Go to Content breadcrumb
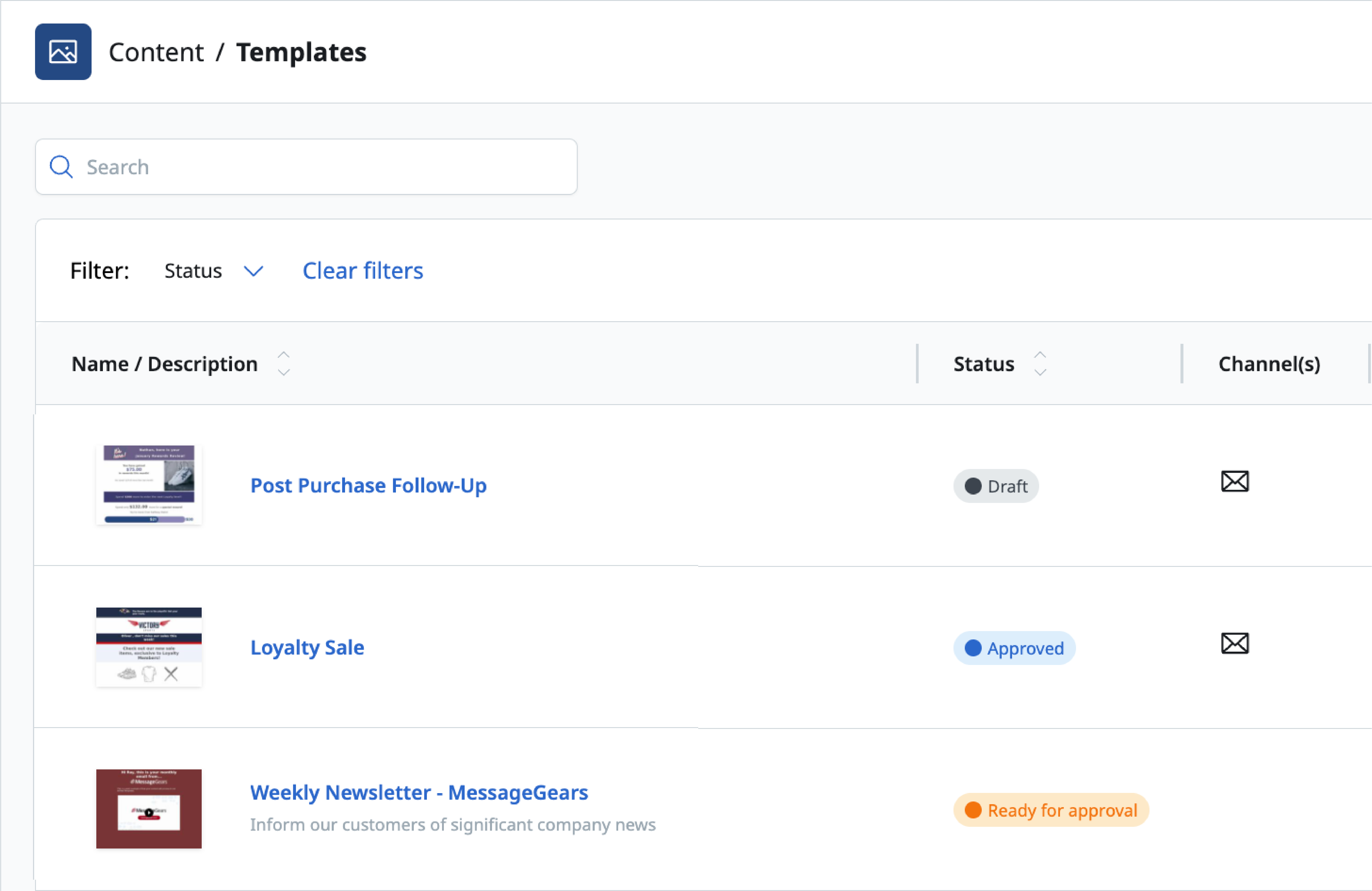The height and width of the screenshot is (891, 1372). point(156,52)
